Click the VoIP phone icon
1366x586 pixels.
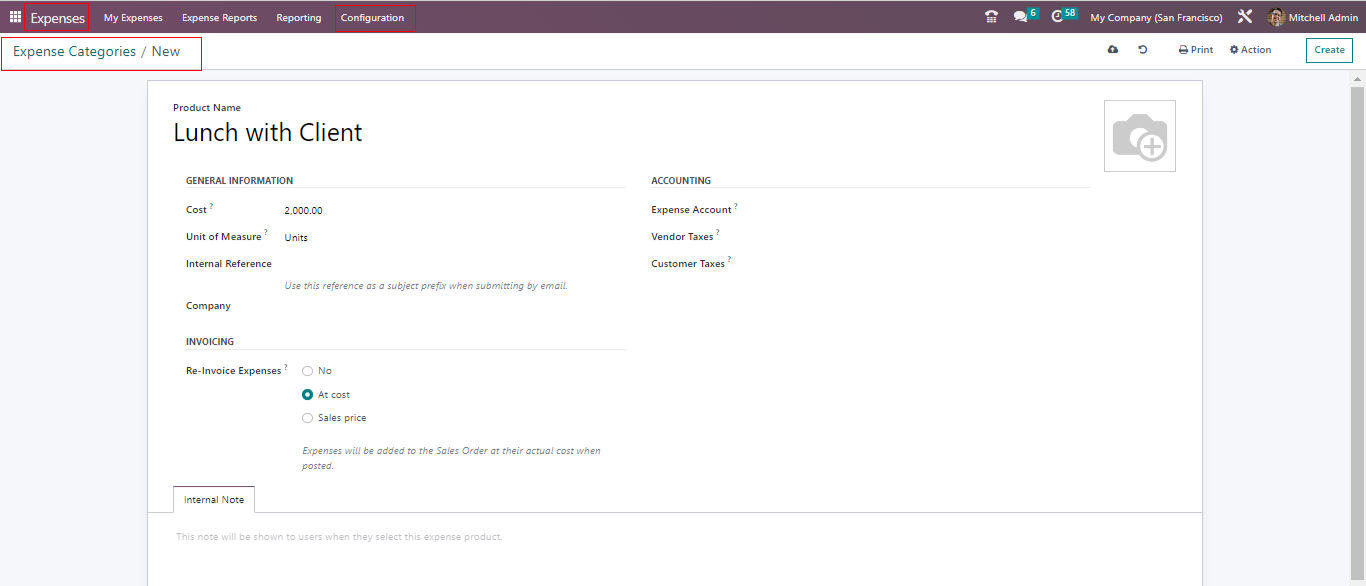pyautogui.click(x=991, y=17)
